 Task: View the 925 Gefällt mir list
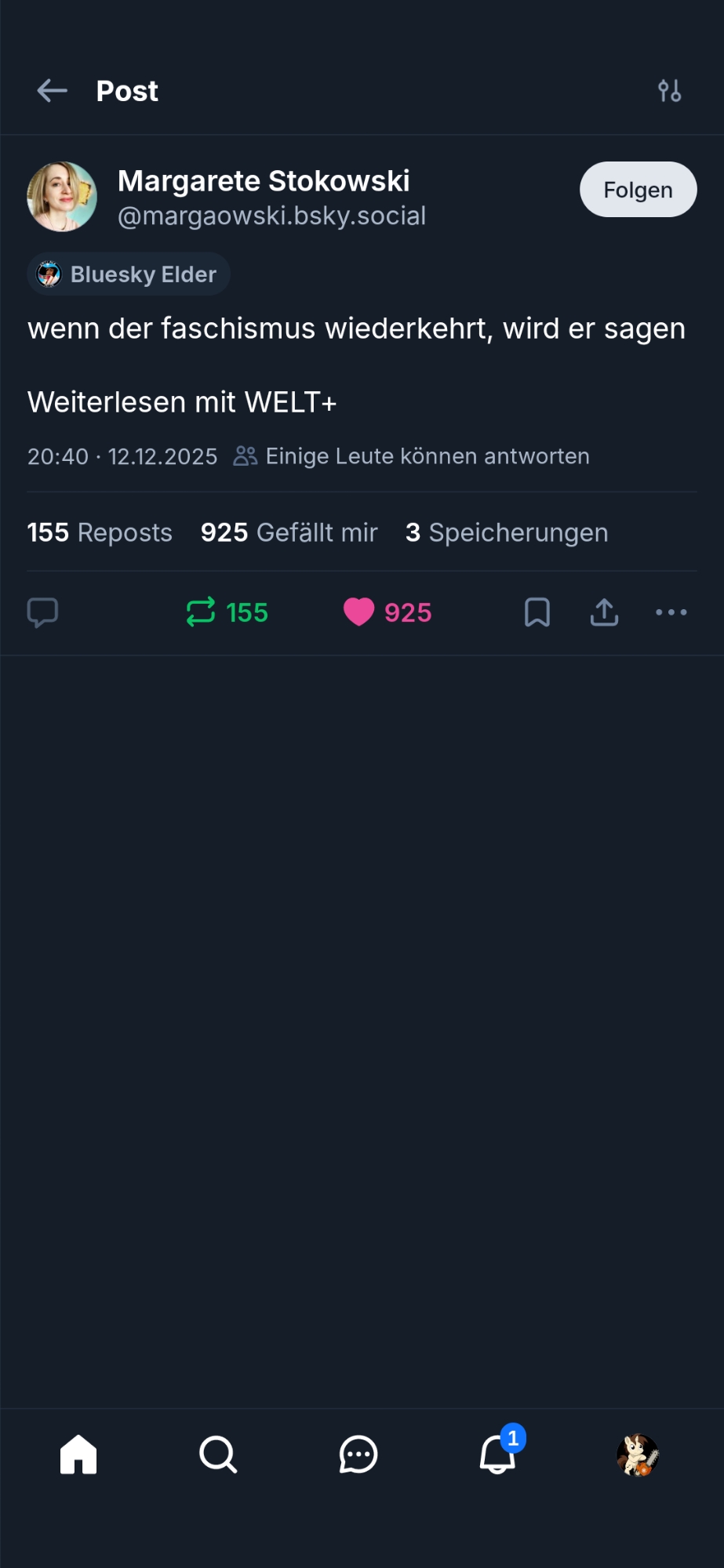click(x=289, y=533)
